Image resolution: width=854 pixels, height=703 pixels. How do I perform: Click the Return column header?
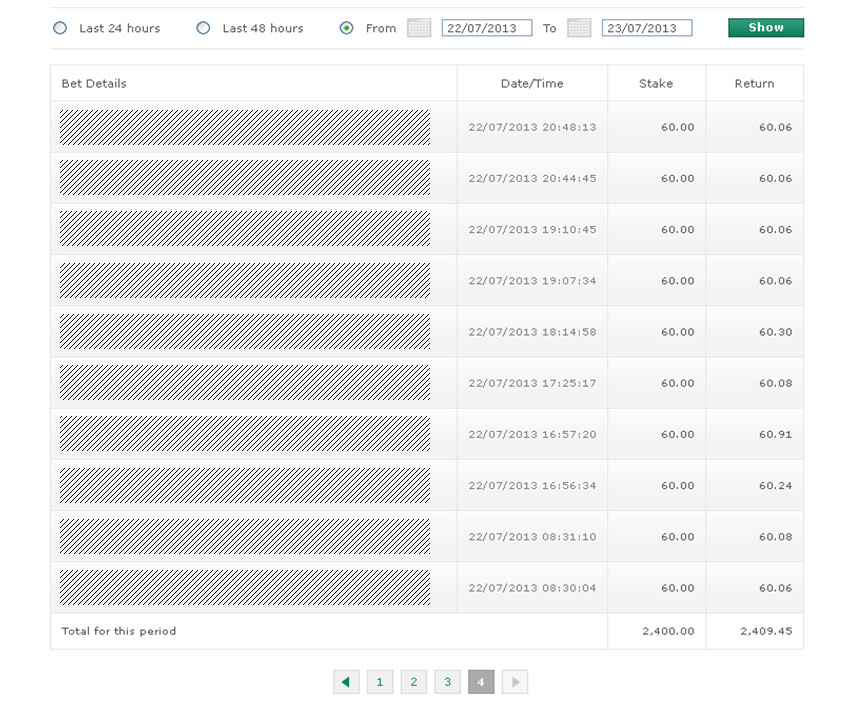754,84
